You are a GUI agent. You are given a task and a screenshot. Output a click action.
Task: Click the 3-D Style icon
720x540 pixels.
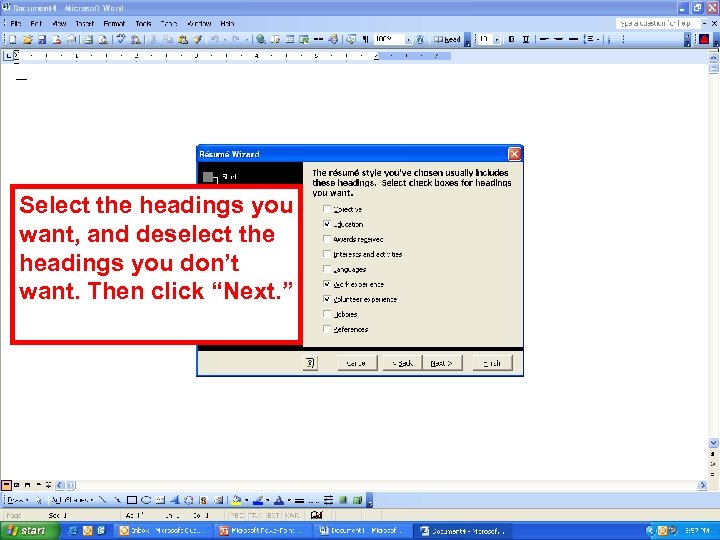[357, 500]
